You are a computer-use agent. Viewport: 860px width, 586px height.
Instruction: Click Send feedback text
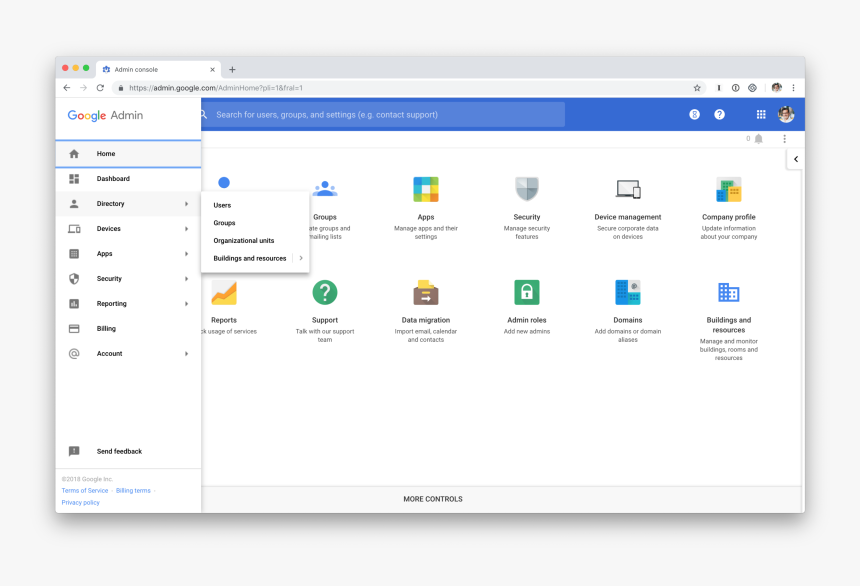click(119, 451)
